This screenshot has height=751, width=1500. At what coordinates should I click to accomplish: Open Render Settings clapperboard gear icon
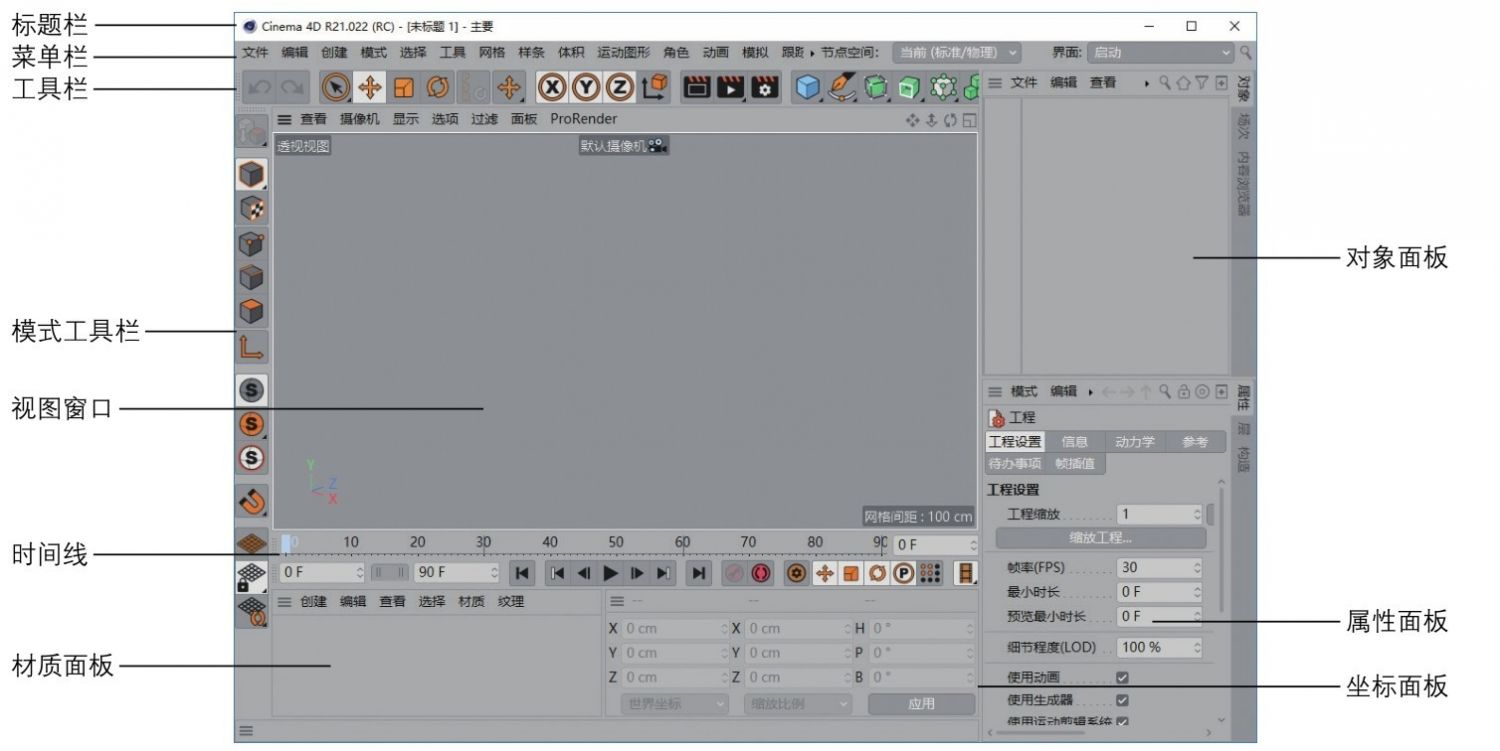coord(766,88)
